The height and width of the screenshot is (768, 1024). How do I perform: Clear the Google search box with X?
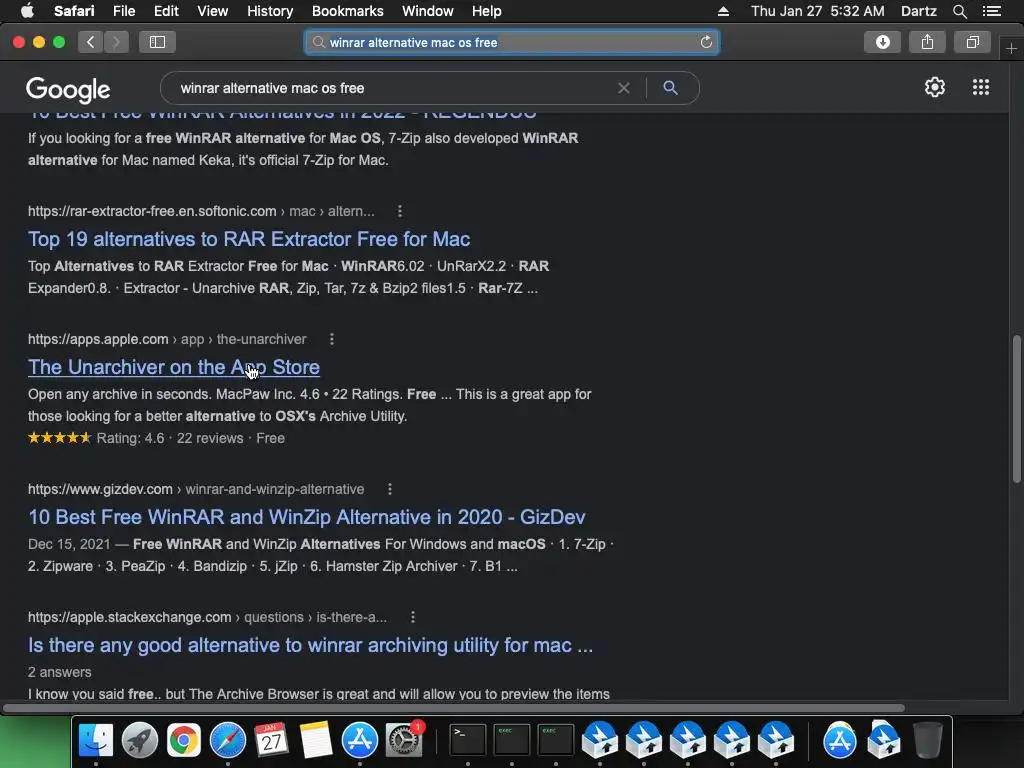(624, 88)
